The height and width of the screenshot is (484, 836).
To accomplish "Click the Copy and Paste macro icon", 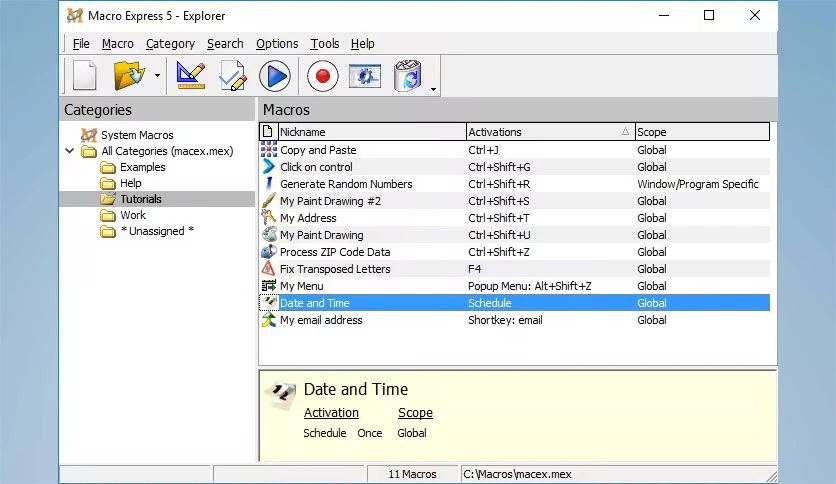I will (x=269, y=150).
